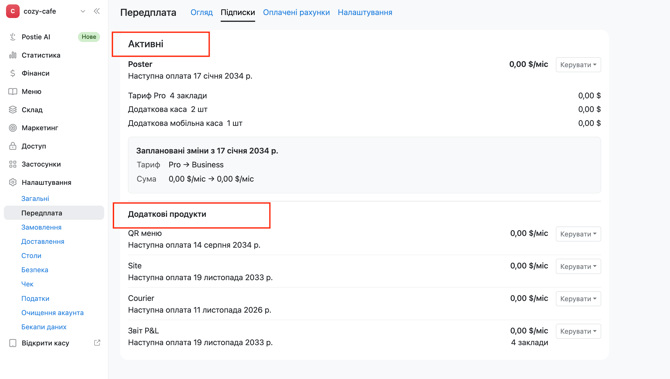Click the external link icon beside Відкрити касу

(97, 343)
